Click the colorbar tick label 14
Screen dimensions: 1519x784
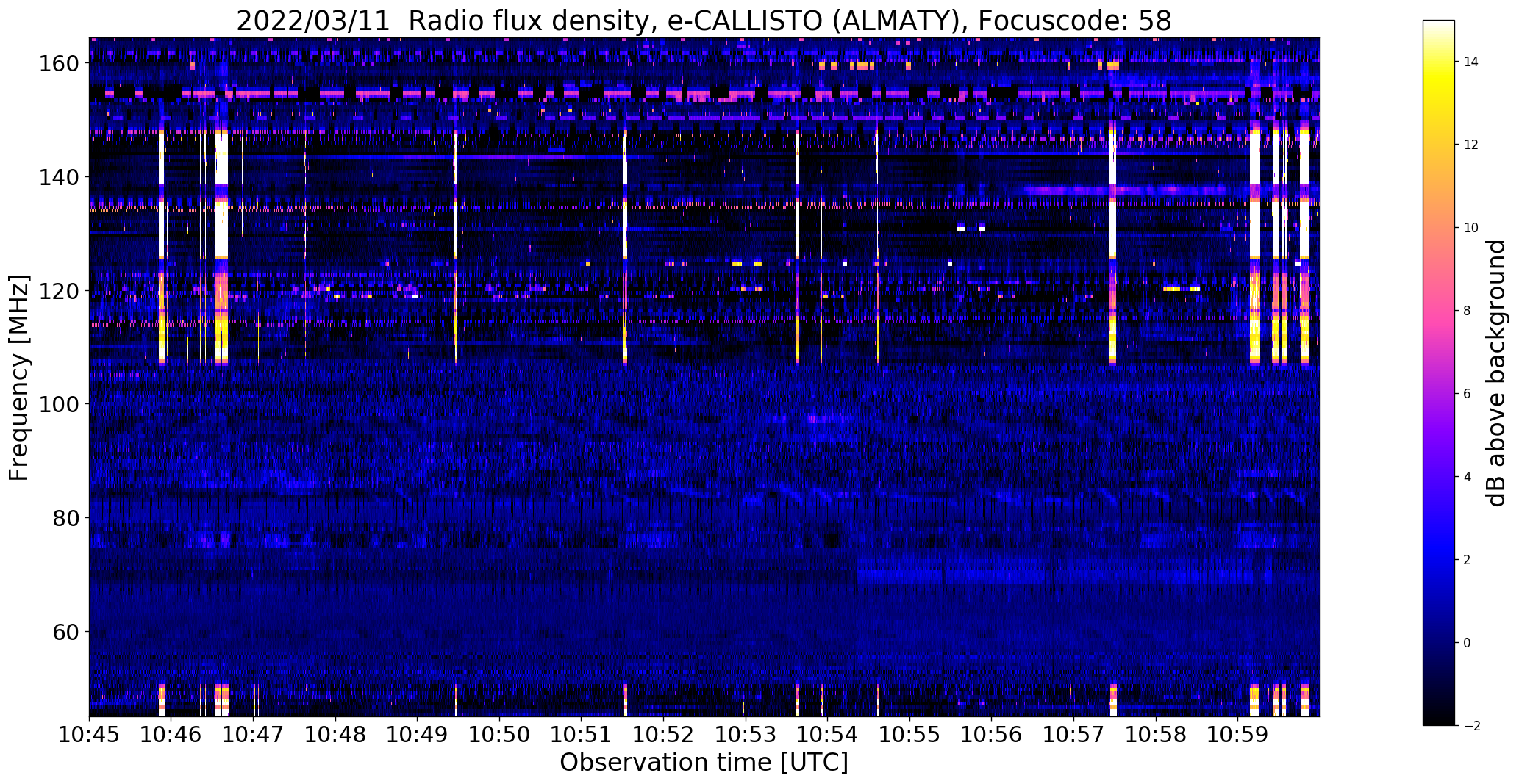(x=1471, y=62)
